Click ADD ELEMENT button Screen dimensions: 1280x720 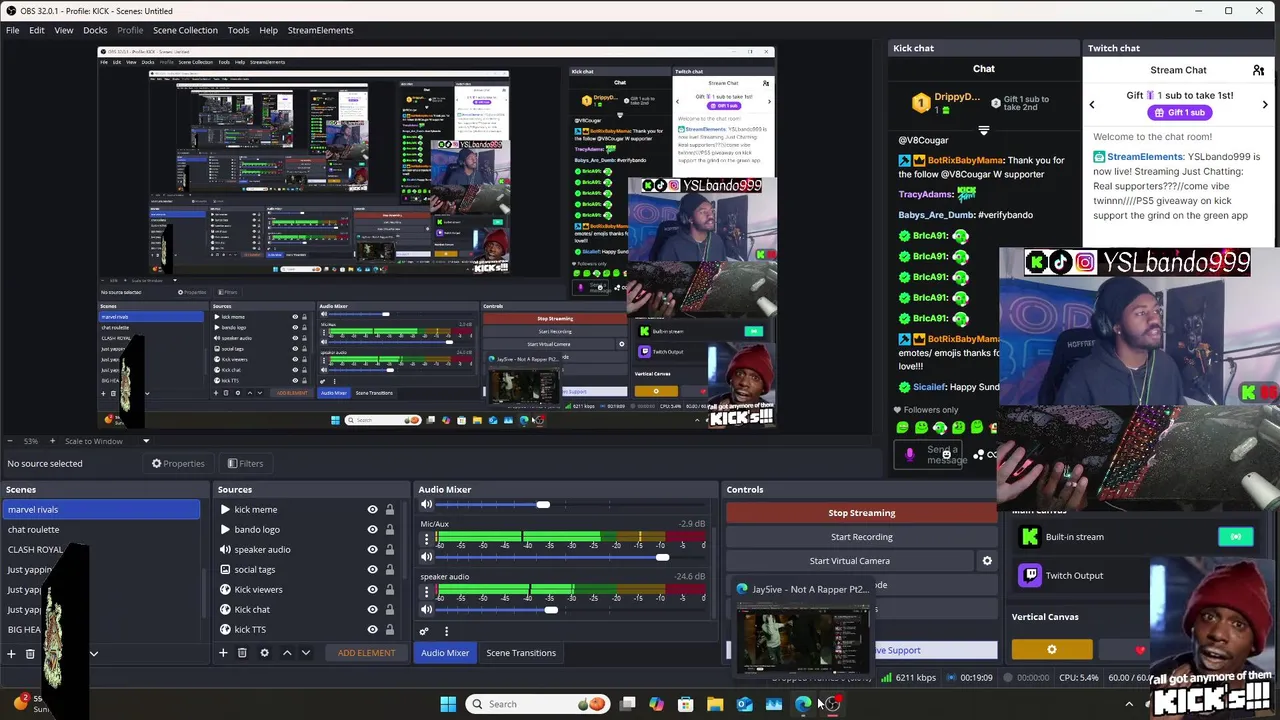coord(366,653)
